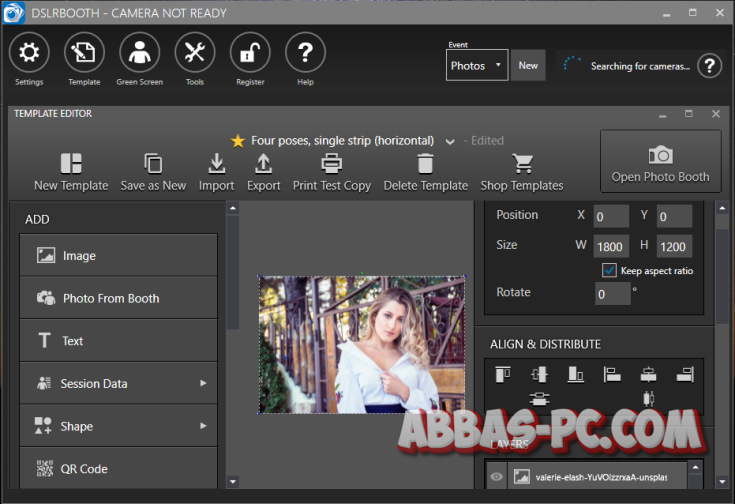Toggle Keep aspect ratio checkbox
The image size is (735, 504).
point(609,271)
